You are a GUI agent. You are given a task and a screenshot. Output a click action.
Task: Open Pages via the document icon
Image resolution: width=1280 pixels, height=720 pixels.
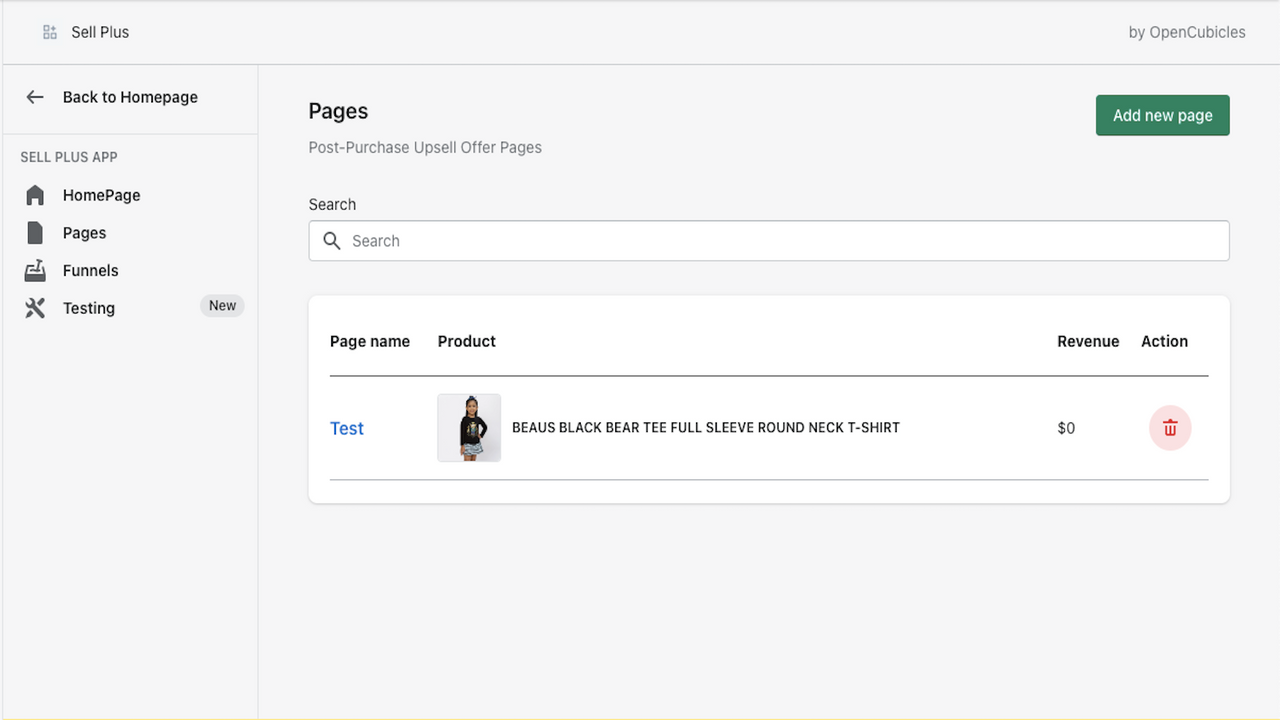click(x=35, y=232)
